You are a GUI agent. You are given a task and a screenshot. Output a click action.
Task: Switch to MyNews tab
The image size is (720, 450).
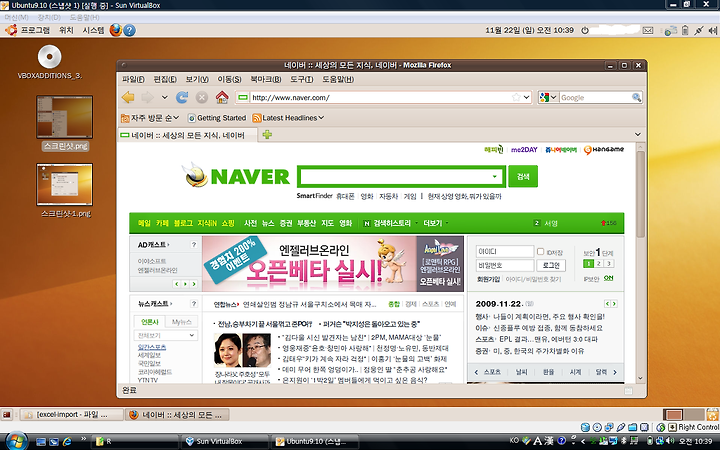pos(181,322)
